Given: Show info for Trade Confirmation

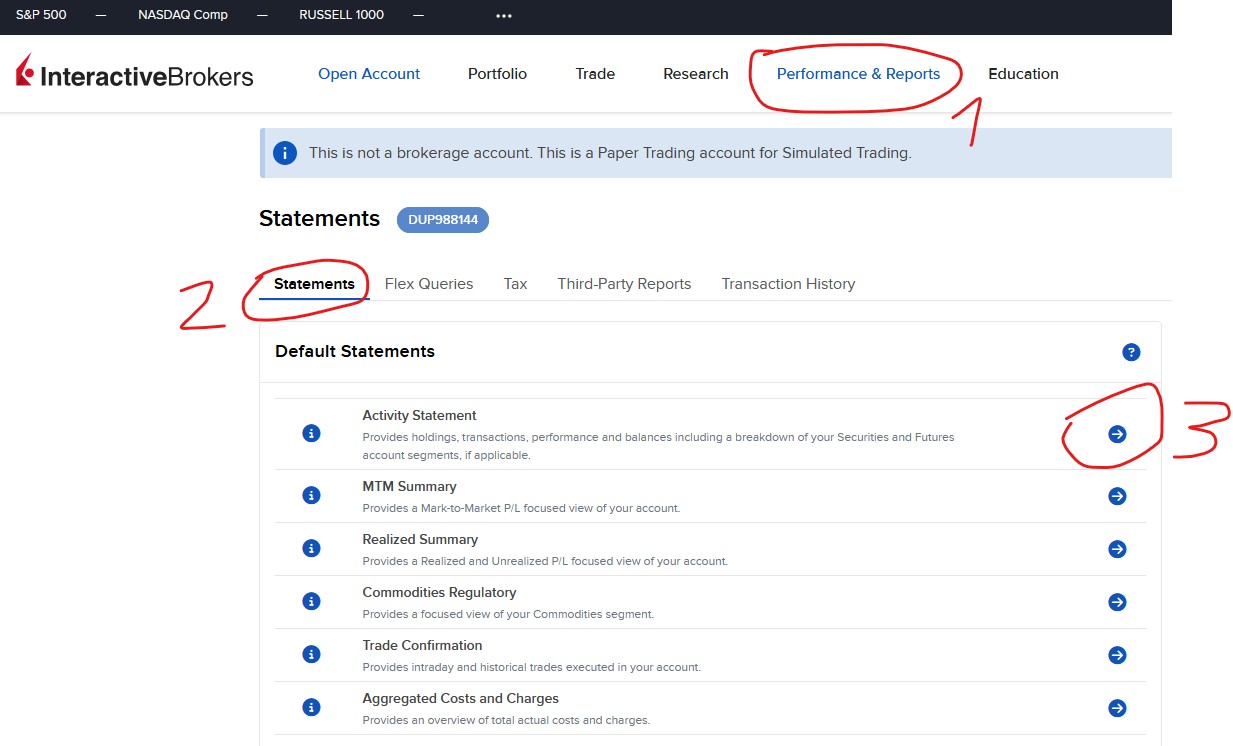Looking at the screenshot, I should coord(311,655).
